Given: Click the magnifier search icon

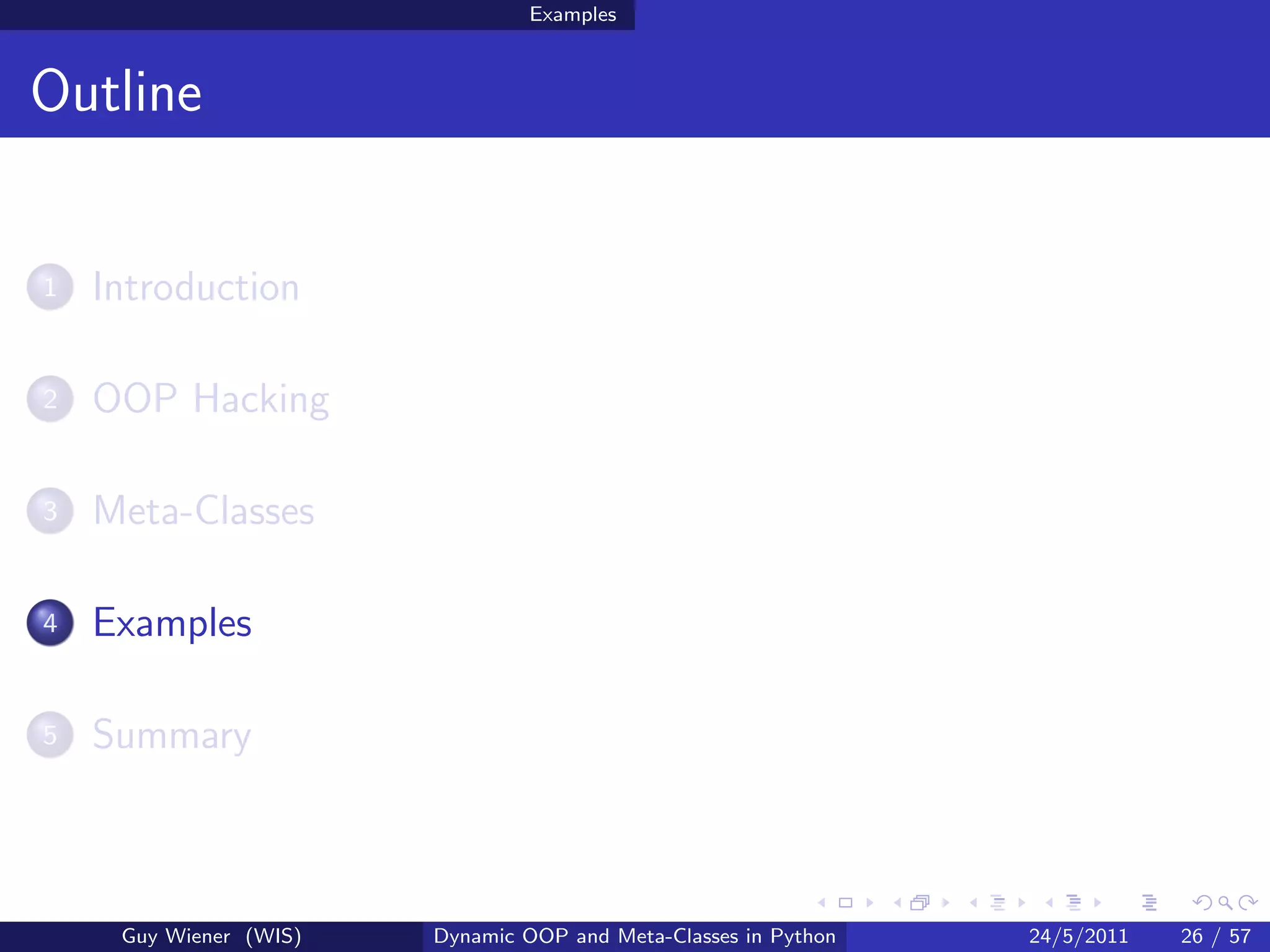Looking at the screenshot, I should (x=1225, y=903).
